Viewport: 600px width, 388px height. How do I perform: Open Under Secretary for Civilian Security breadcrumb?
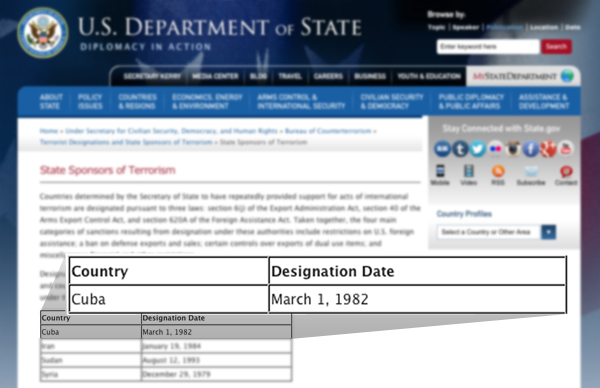[x=171, y=131]
